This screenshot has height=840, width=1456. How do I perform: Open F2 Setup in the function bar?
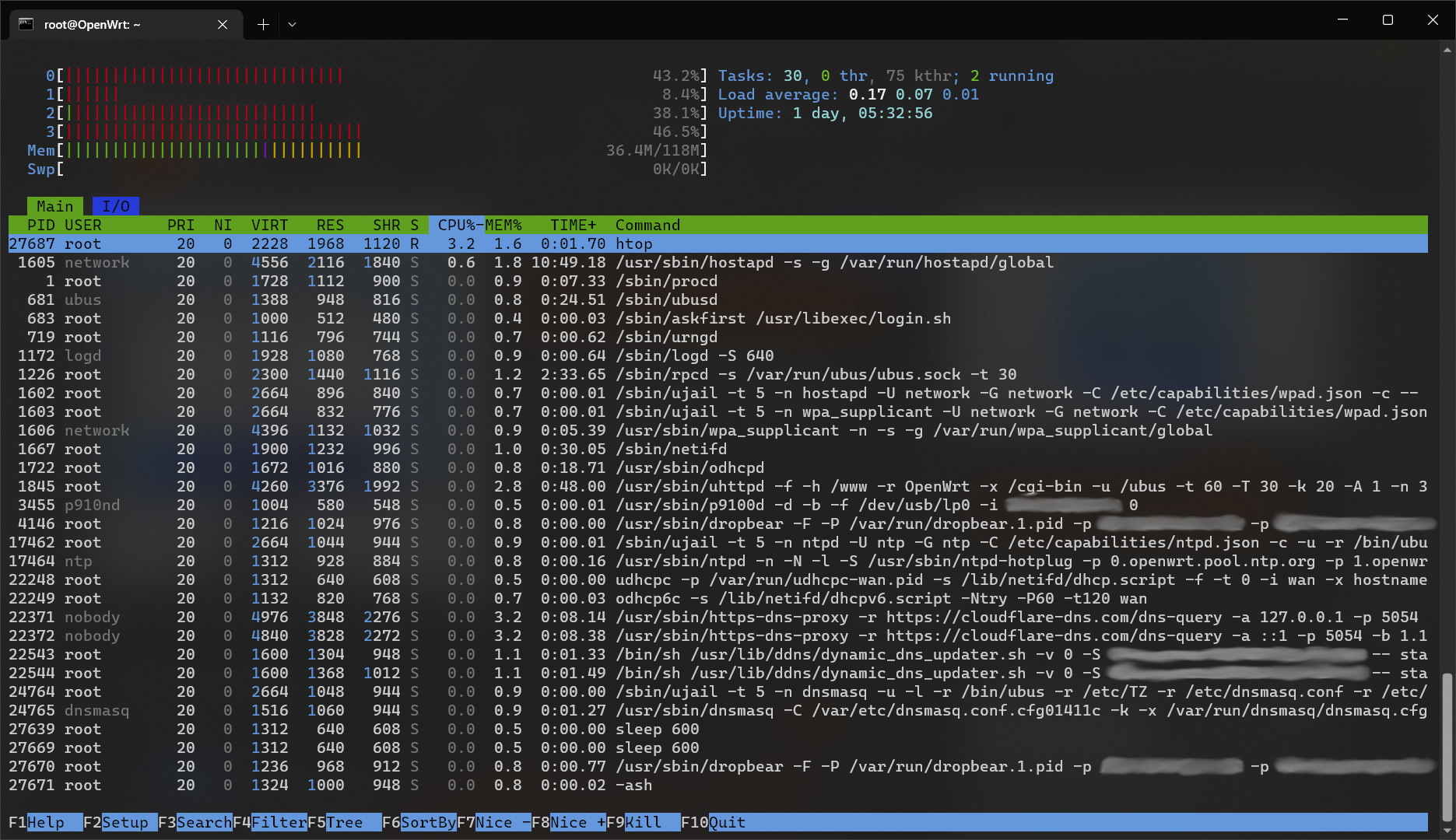120,822
